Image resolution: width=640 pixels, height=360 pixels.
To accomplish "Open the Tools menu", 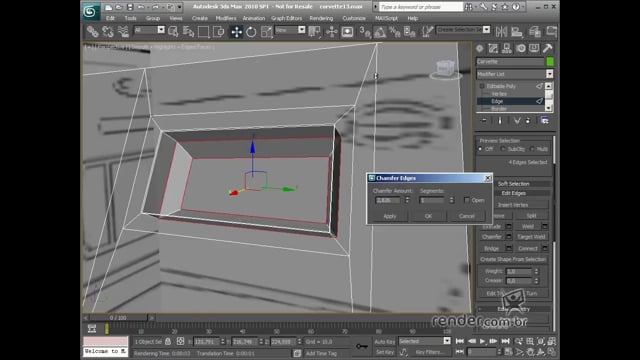I will [x=130, y=18].
